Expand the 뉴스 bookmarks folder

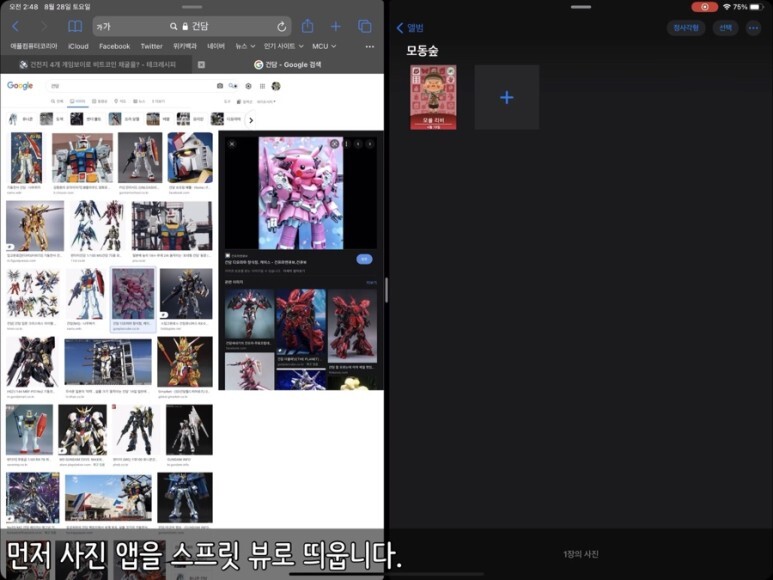(245, 46)
